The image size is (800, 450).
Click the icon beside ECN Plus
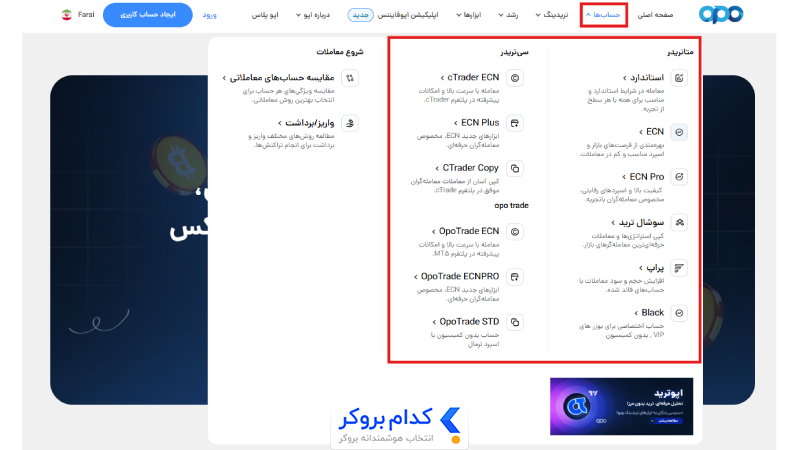point(515,123)
